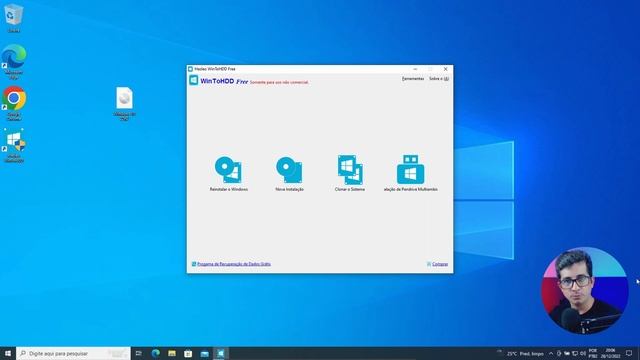Open Microsoft Store from the taskbar
This screenshot has width=640, height=360.
coord(188,353)
